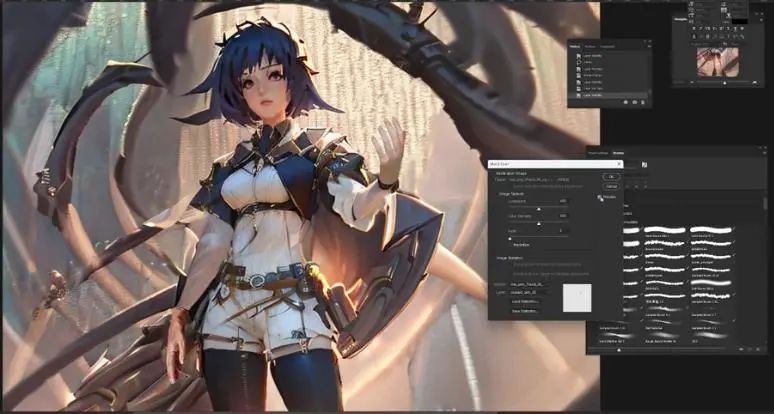
Task: Switch to the Brushes tab
Action: coord(618,153)
